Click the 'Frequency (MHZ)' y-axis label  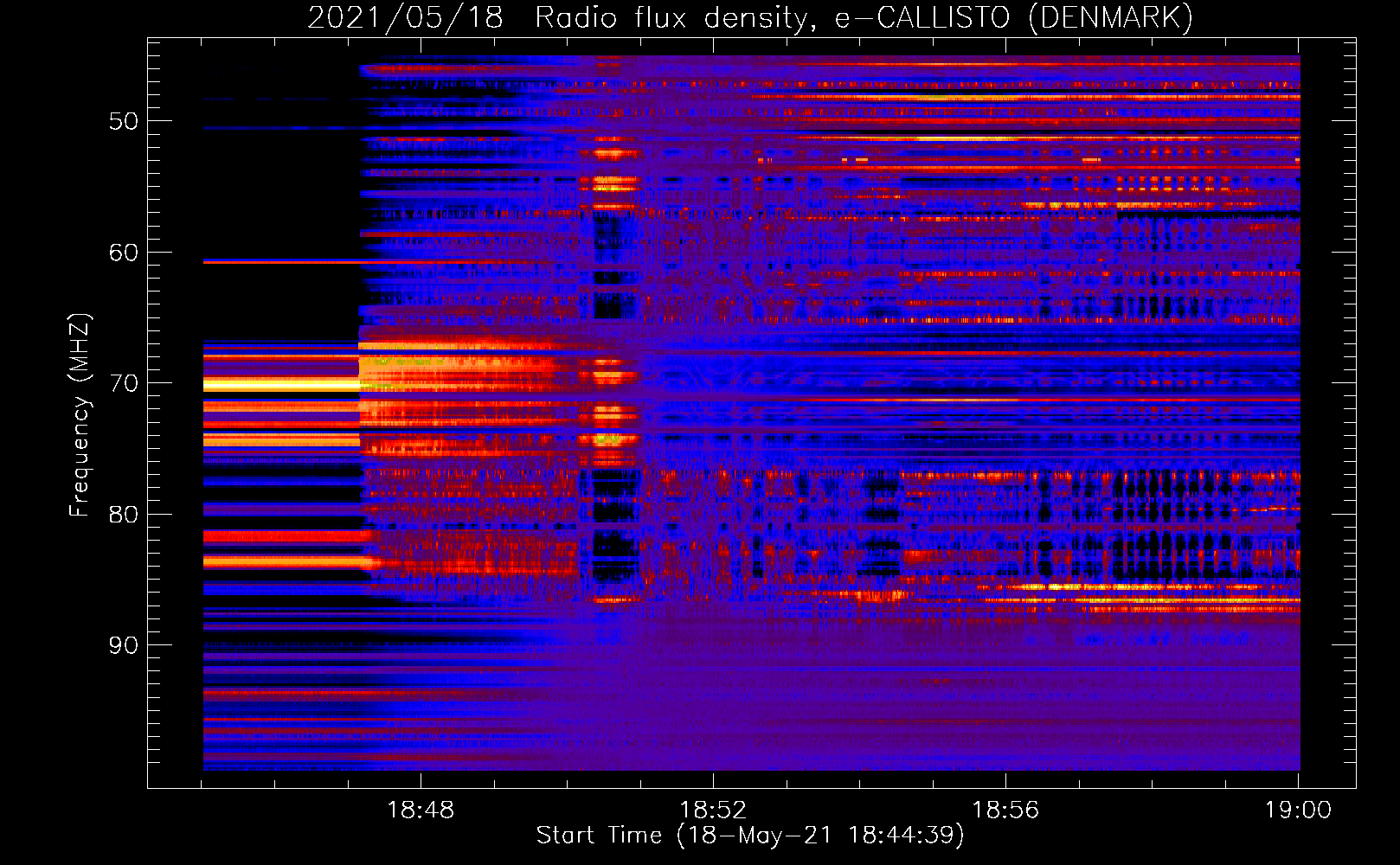[x=80, y=415]
